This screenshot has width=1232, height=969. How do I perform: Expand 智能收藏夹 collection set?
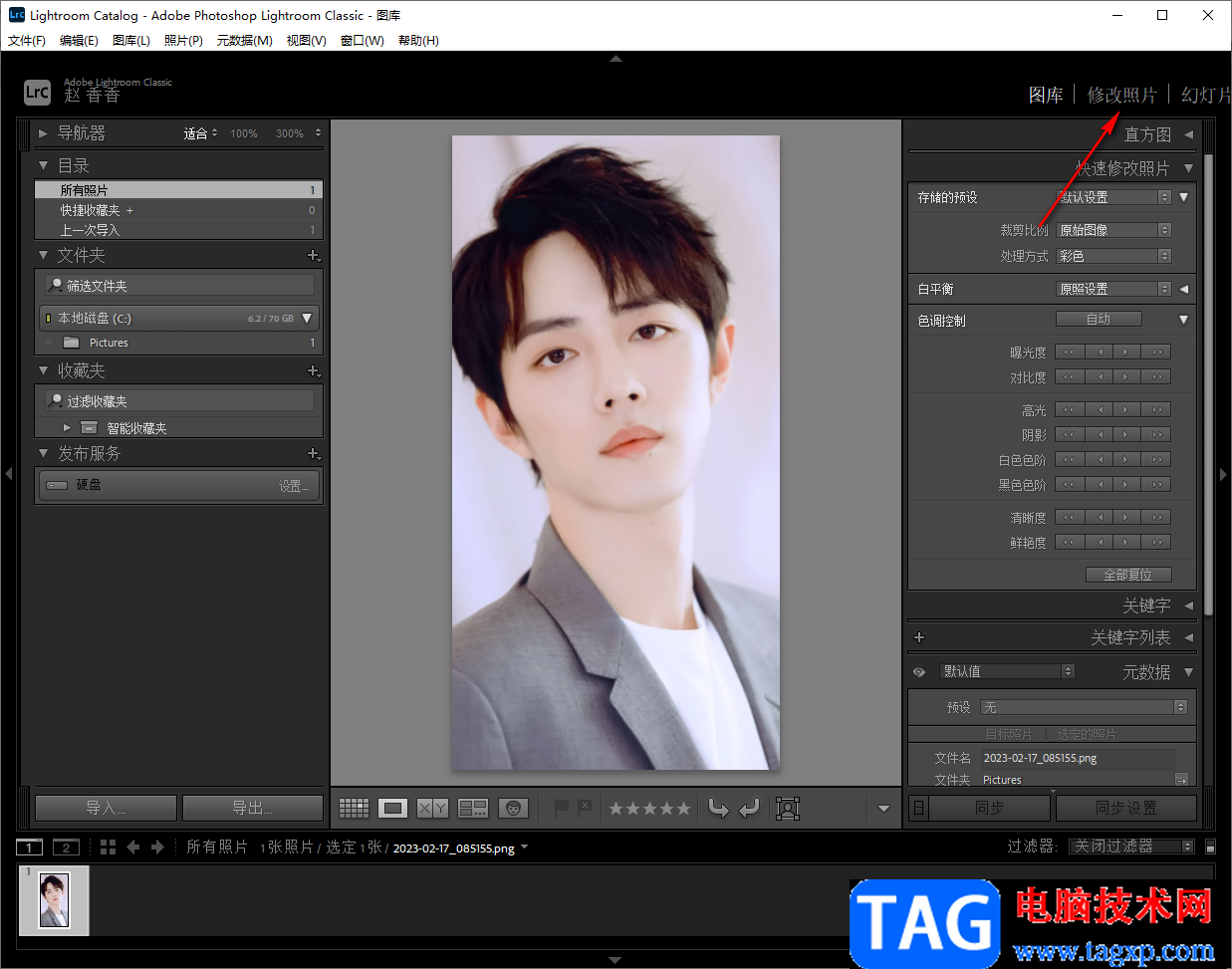click(x=67, y=427)
